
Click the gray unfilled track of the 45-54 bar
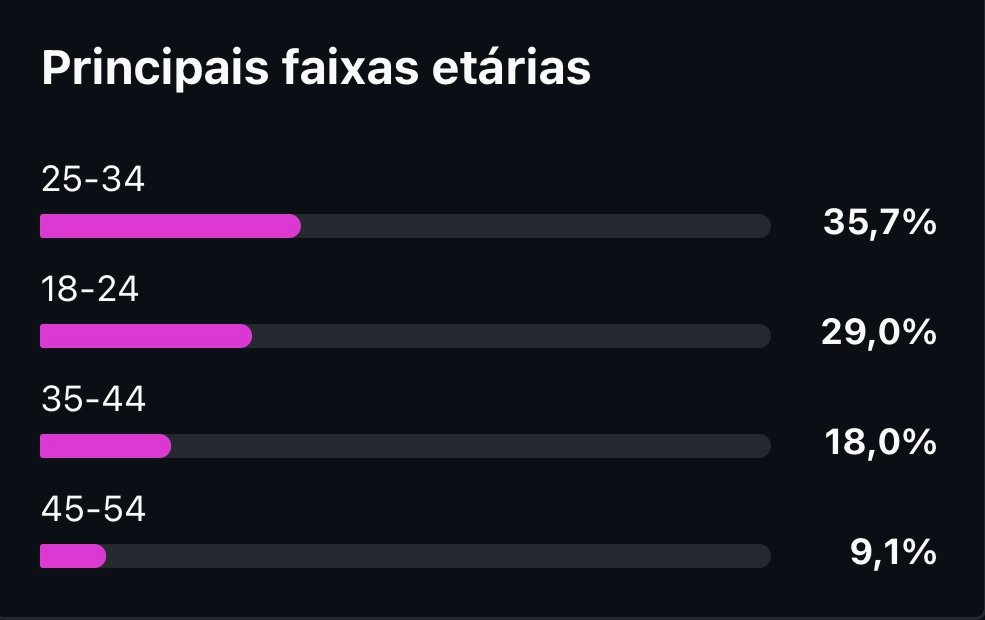[x=438, y=556]
